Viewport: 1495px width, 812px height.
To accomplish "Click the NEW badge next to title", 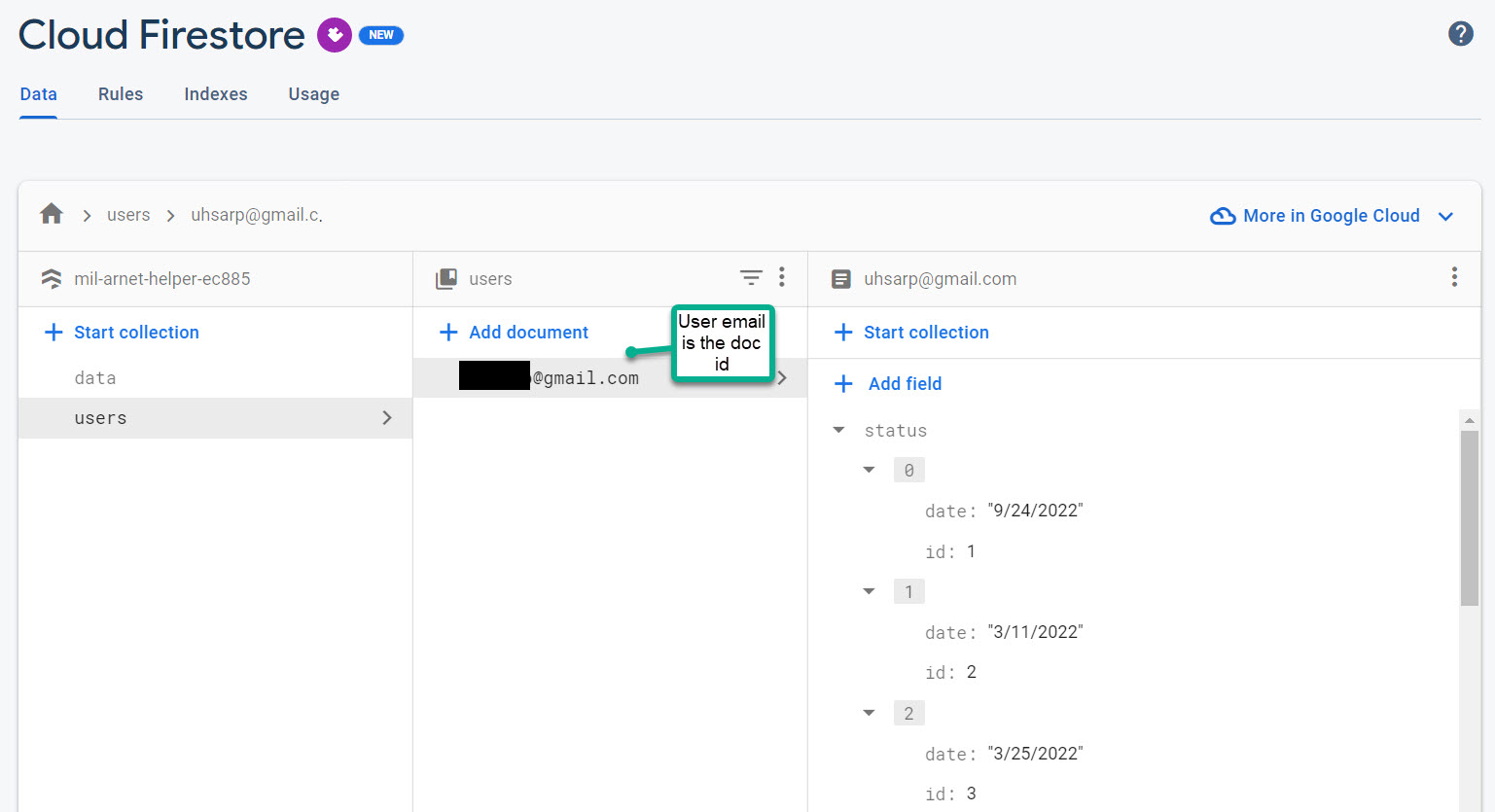I will (381, 35).
